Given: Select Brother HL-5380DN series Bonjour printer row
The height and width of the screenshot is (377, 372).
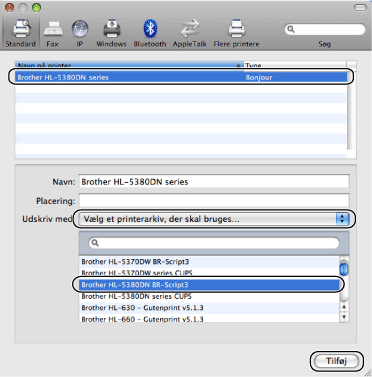Looking at the screenshot, I should coord(181,77).
